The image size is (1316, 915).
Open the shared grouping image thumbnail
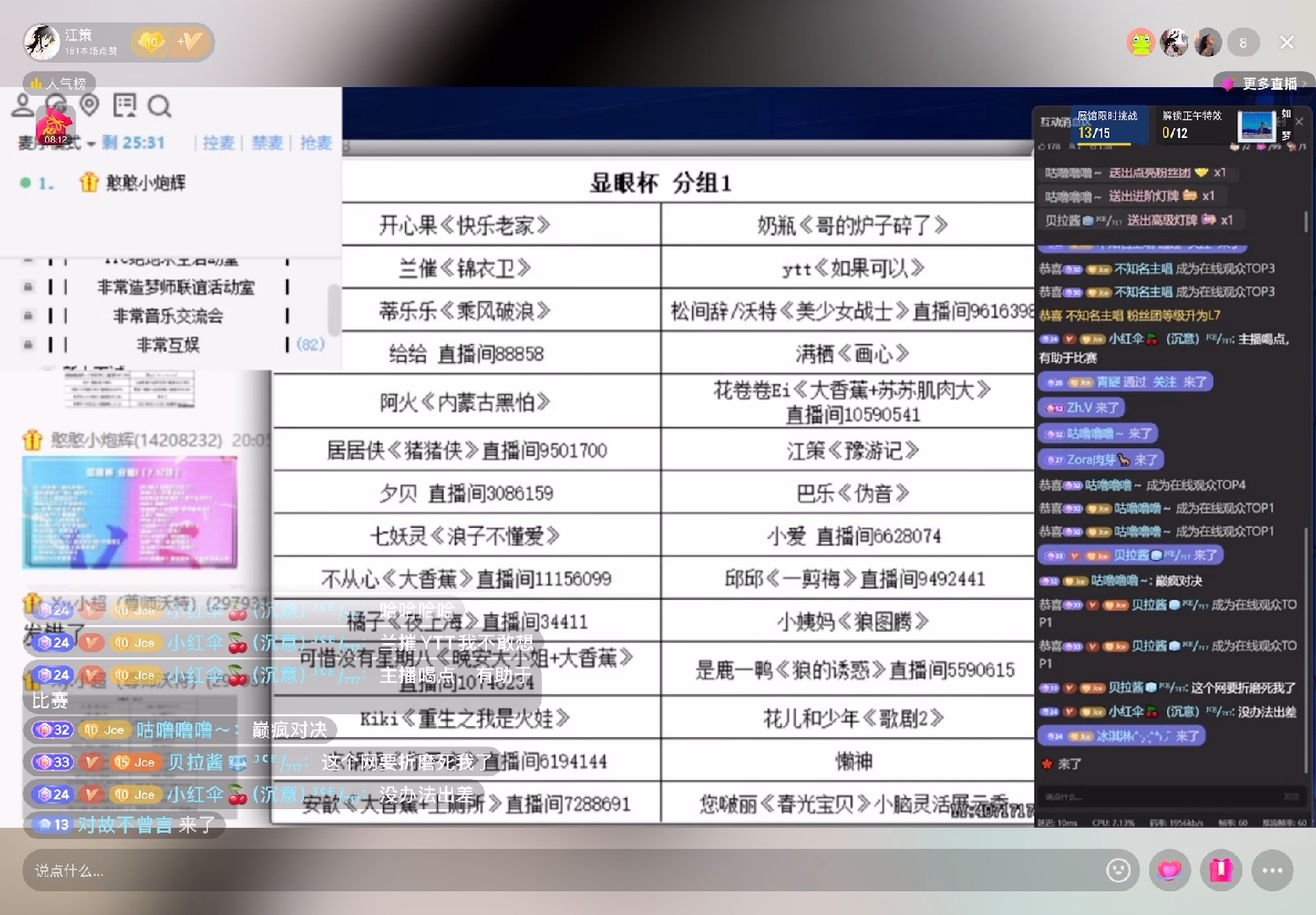130,512
